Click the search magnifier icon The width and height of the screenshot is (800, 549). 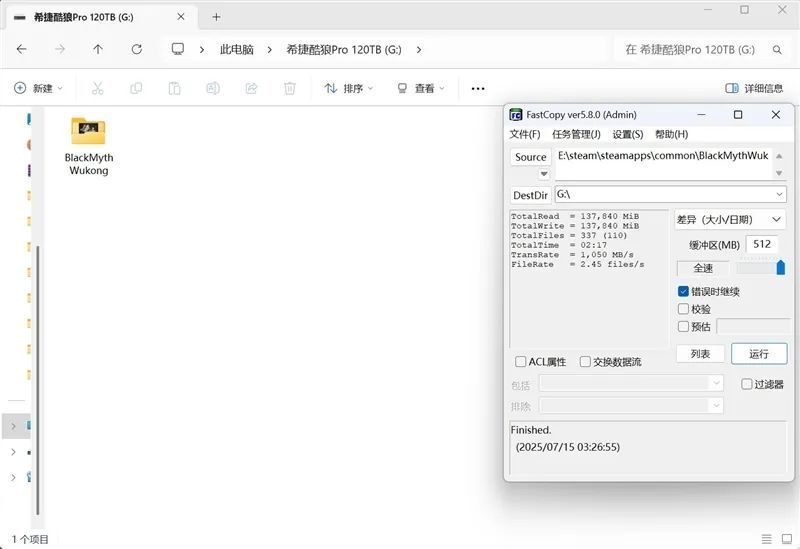[777, 49]
